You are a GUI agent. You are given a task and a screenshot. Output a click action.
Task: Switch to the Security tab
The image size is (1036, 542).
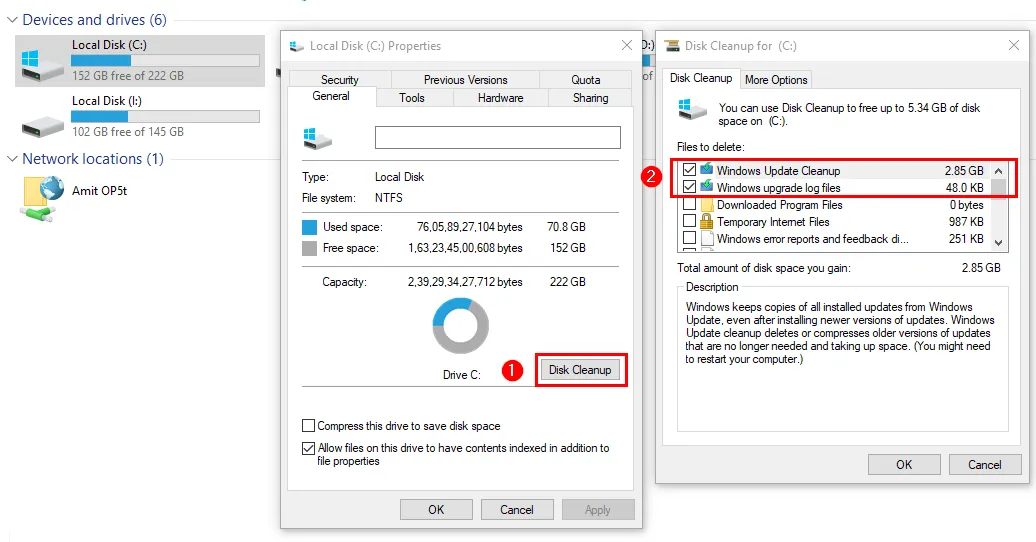pos(340,80)
